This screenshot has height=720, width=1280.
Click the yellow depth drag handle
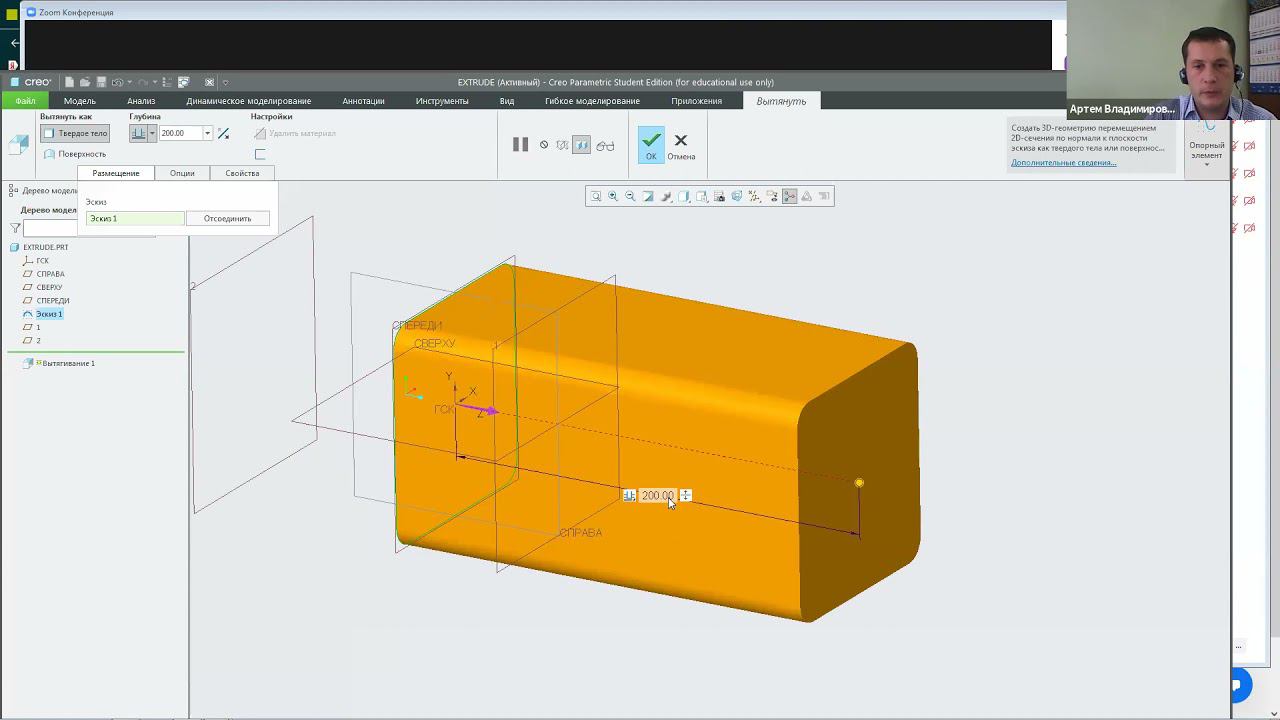tap(859, 483)
